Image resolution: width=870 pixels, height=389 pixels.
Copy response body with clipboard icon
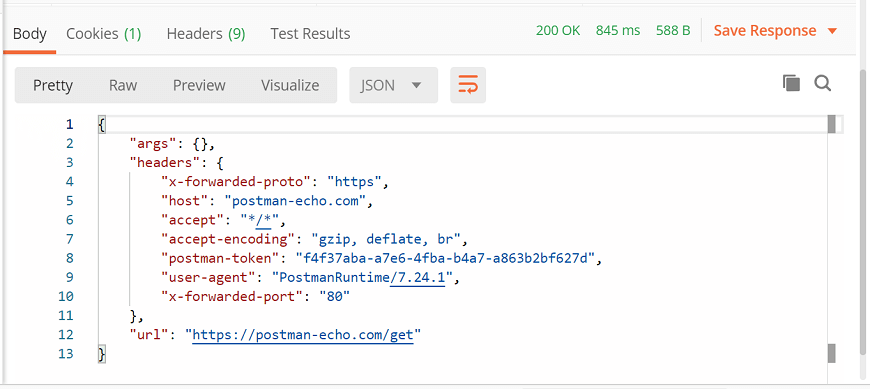pyautogui.click(x=791, y=84)
